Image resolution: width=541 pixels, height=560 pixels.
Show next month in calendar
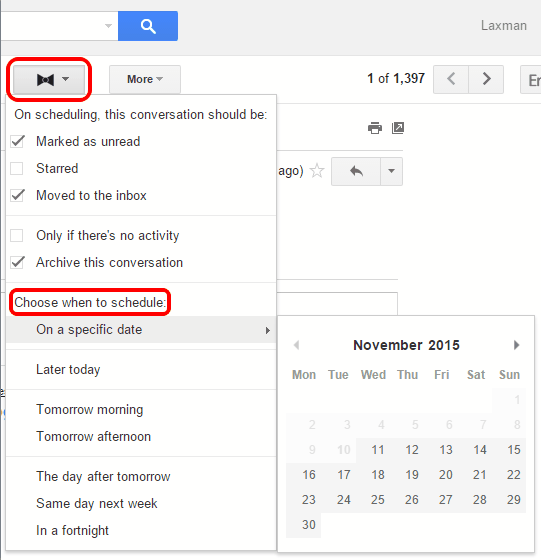tap(516, 345)
